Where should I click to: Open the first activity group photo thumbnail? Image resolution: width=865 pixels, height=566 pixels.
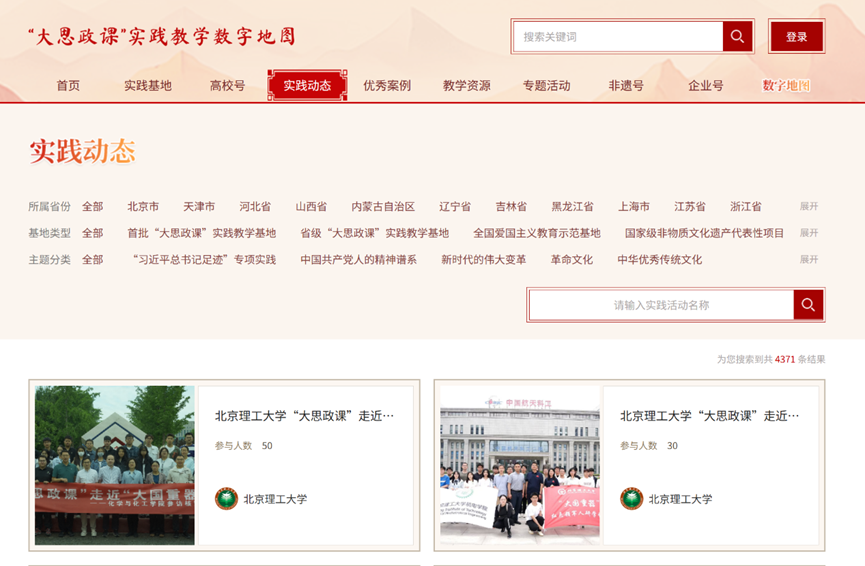(115, 465)
